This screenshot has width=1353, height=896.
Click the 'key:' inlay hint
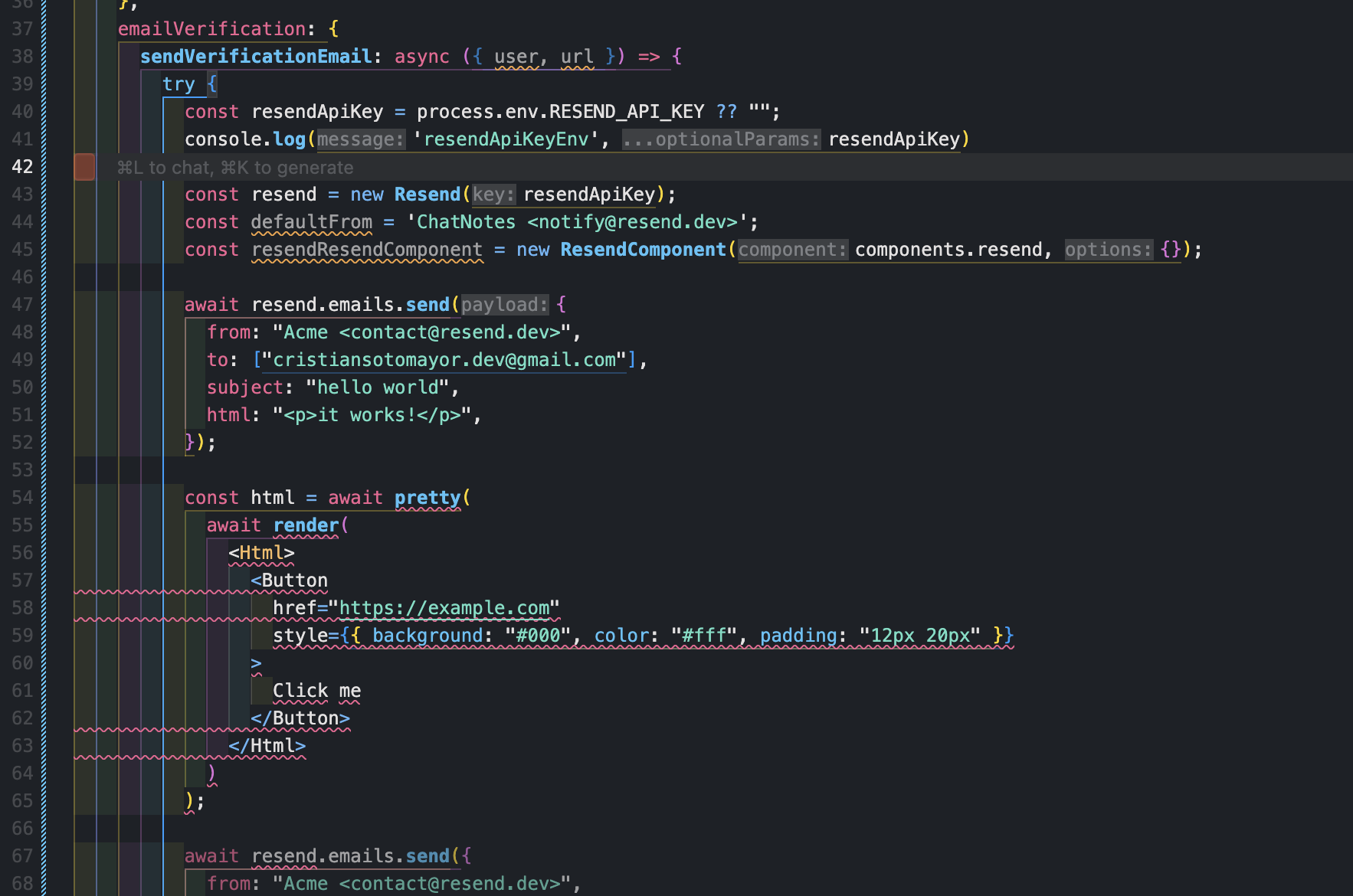tap(493, 195)
